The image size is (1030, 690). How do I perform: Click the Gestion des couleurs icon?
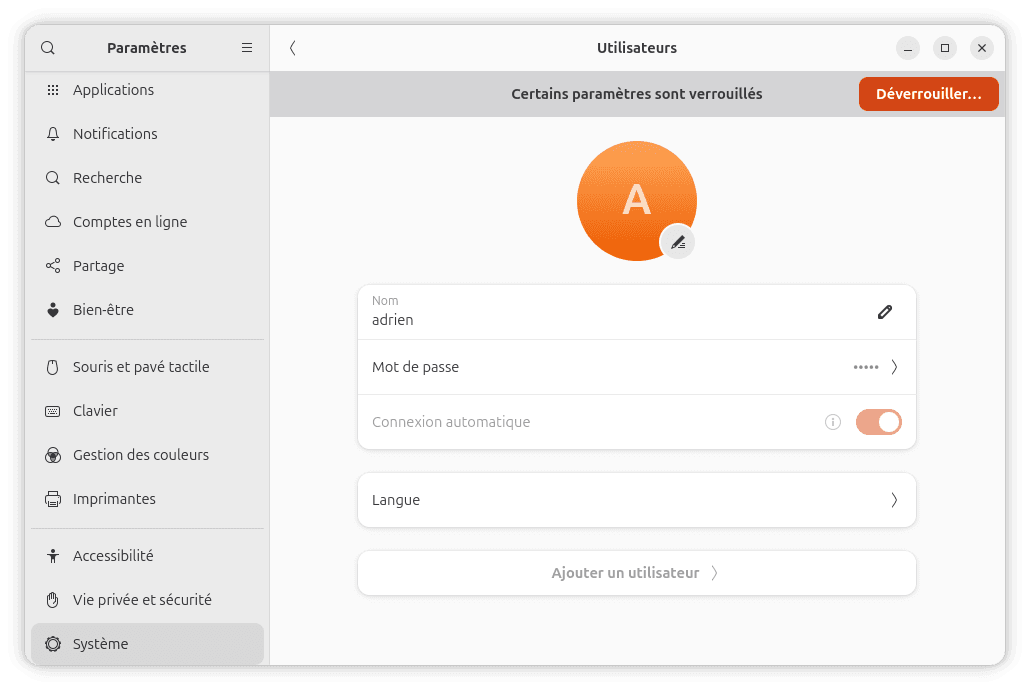pos(53,455)
